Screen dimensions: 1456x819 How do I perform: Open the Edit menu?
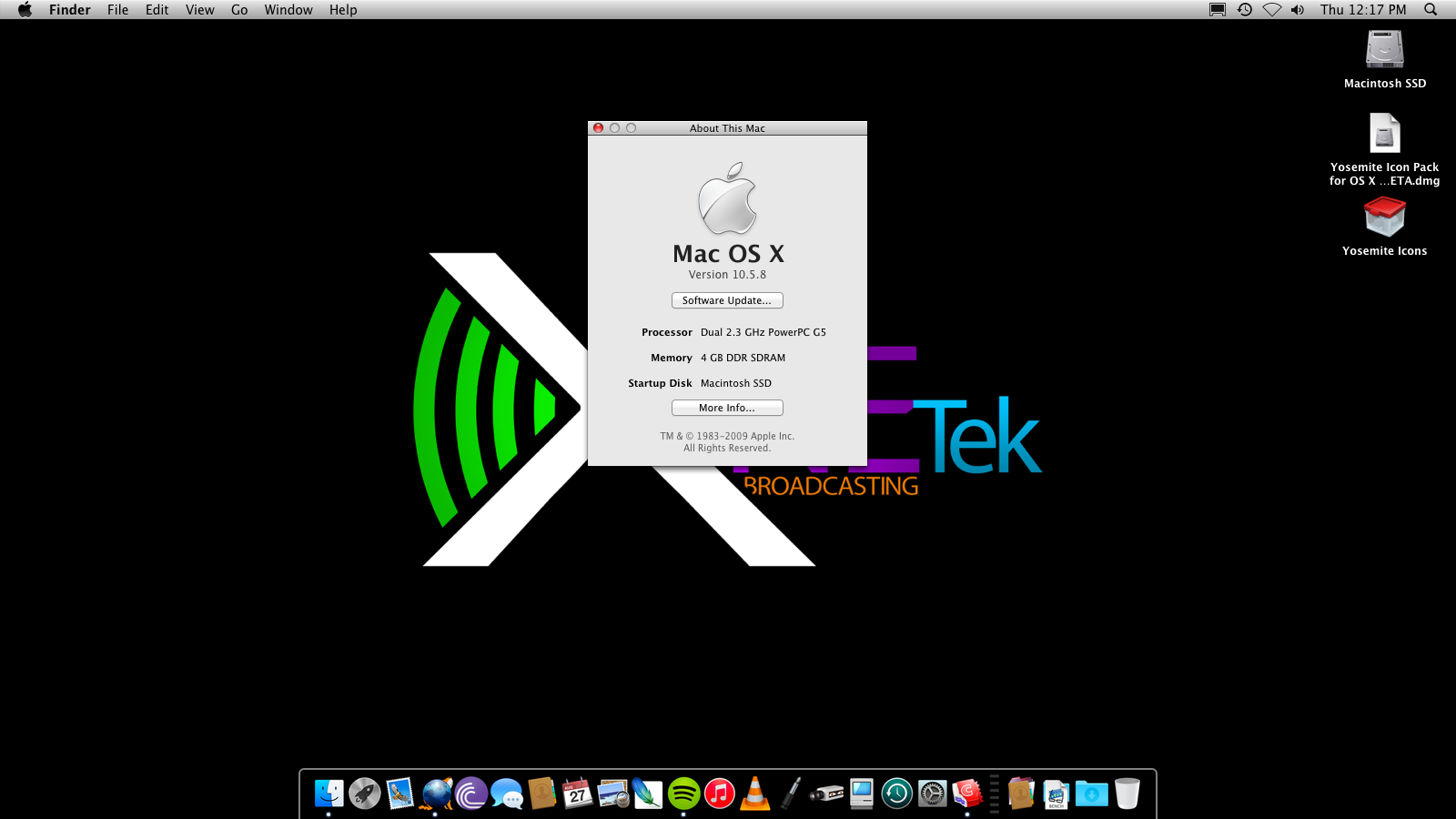point(157,10)
